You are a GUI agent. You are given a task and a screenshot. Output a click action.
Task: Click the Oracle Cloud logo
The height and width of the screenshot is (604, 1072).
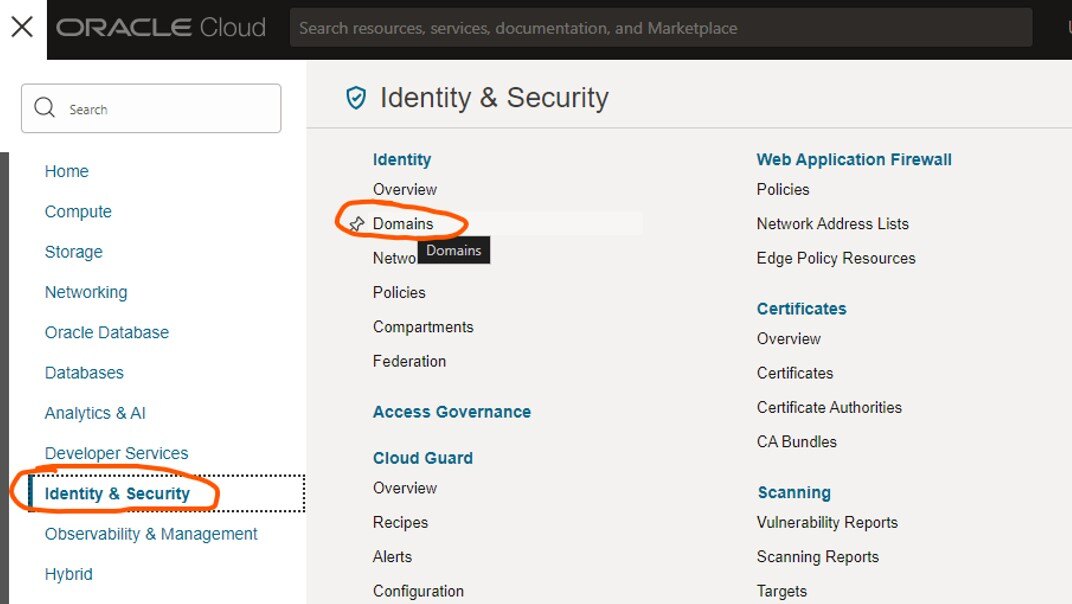161,28
